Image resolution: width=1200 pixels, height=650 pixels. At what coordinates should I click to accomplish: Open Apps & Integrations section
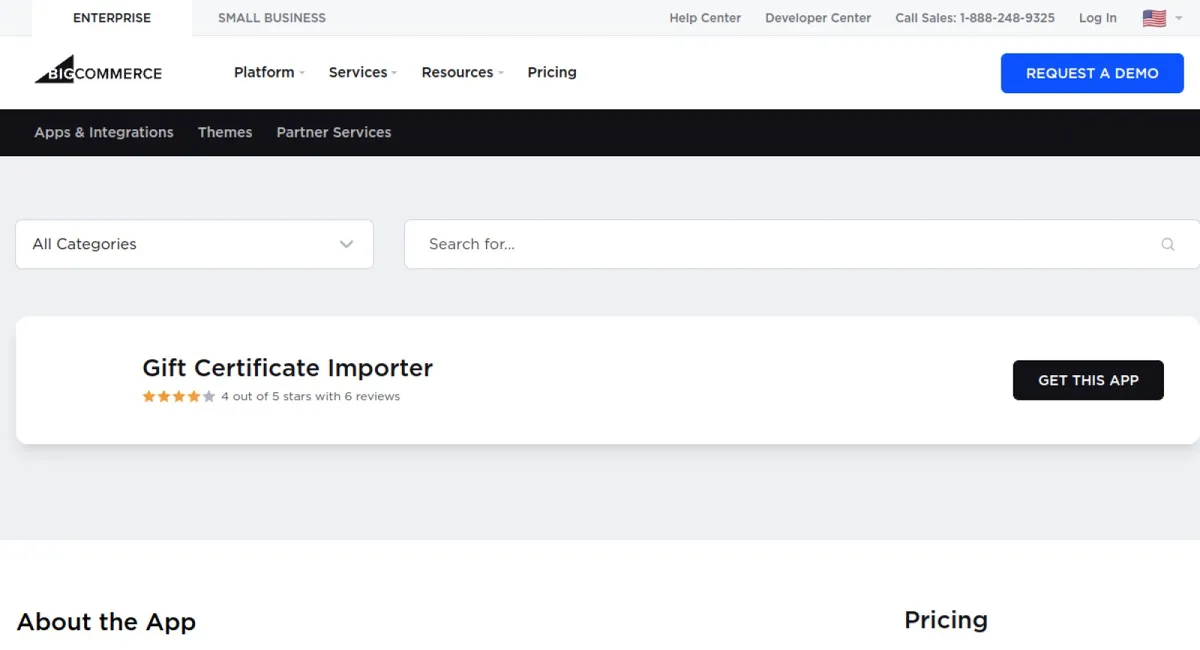coord(104,132)
